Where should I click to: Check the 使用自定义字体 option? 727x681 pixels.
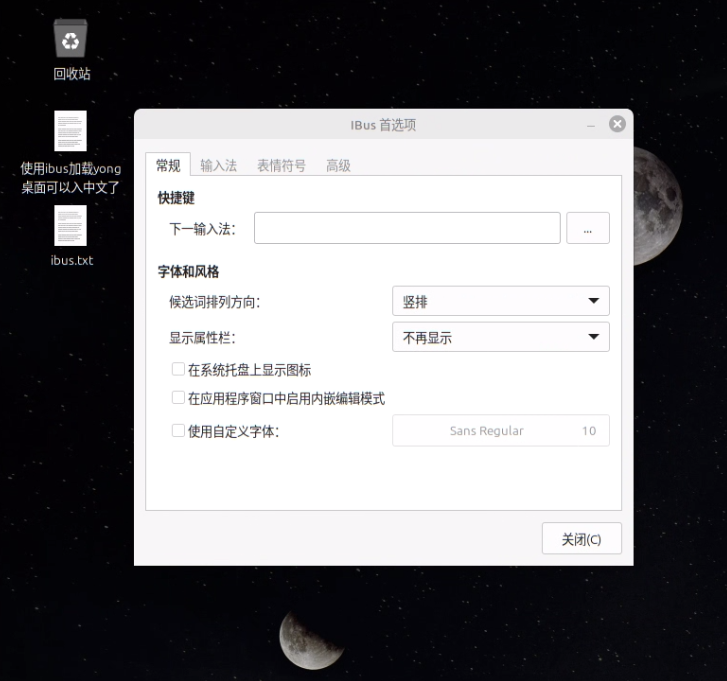pos(178,431)
